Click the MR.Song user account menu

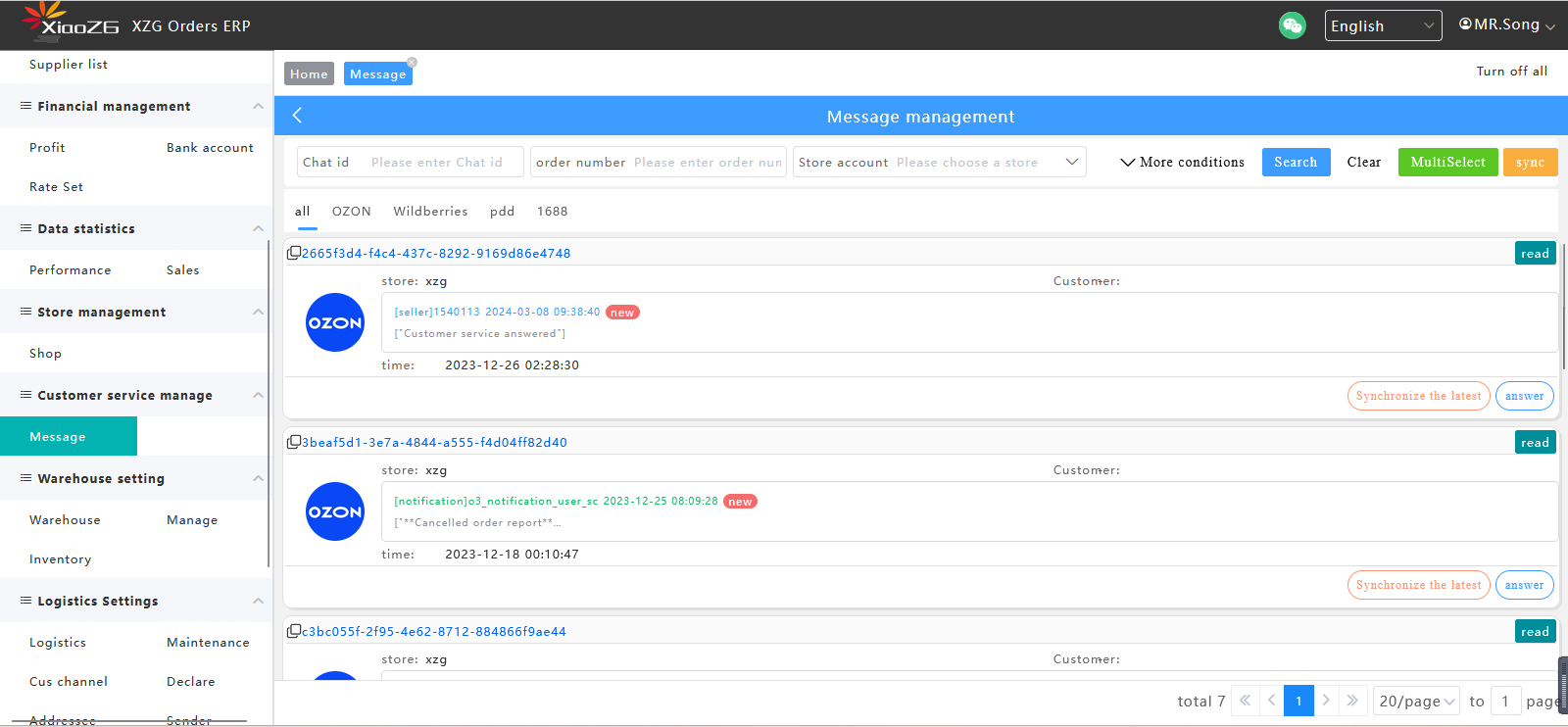(x=1506, y=24)
